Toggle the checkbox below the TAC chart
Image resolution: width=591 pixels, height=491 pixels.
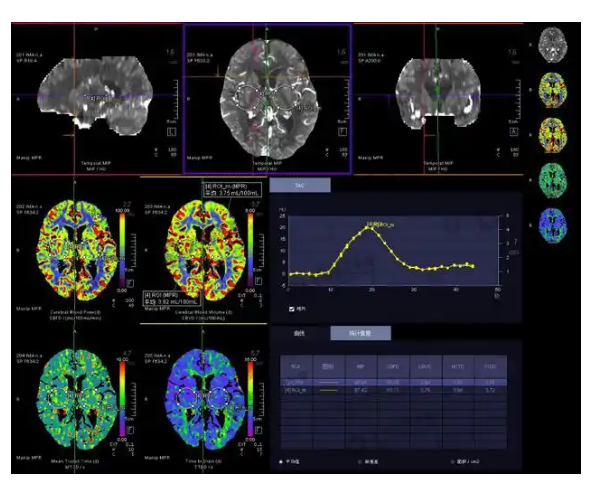point(291,309)
